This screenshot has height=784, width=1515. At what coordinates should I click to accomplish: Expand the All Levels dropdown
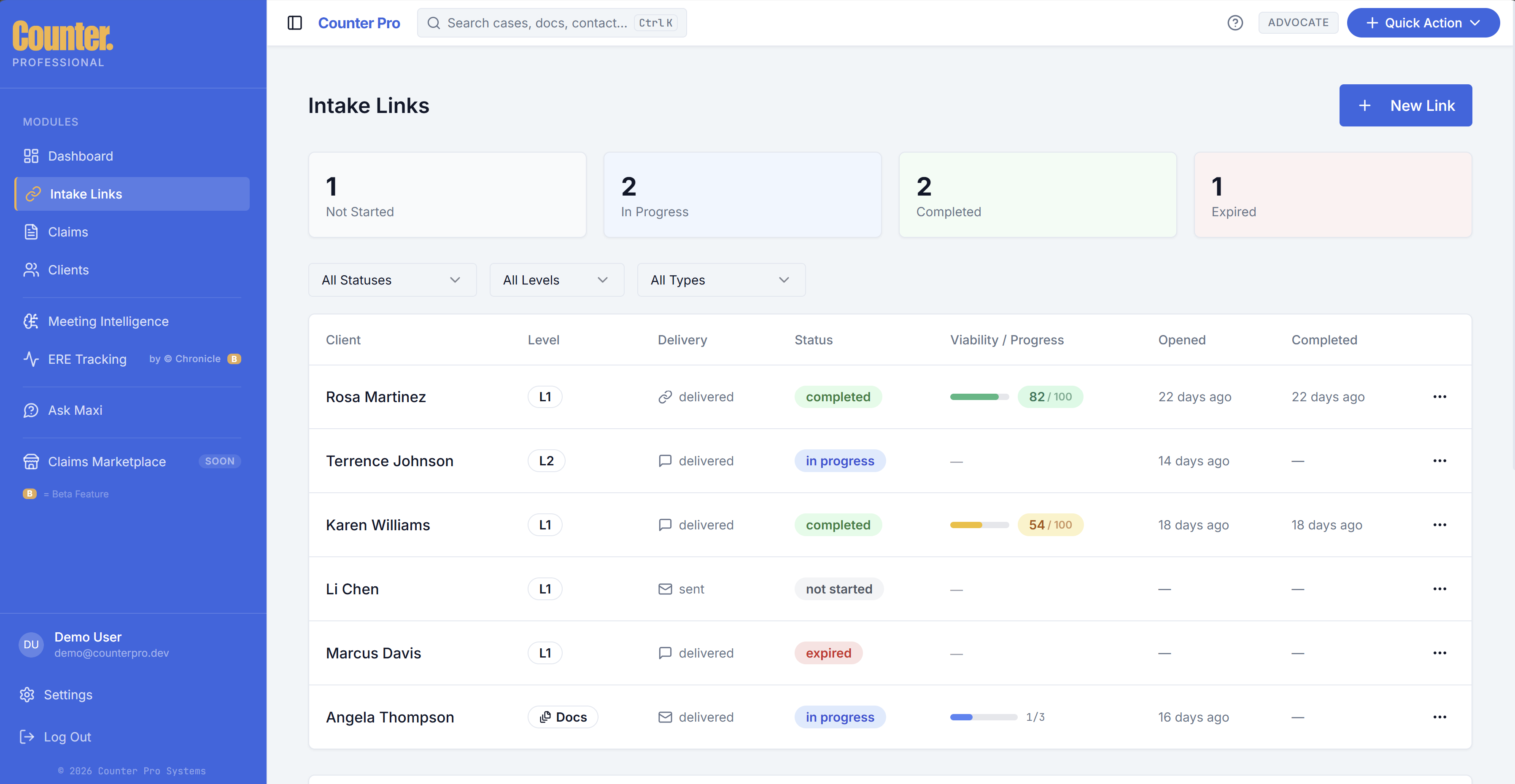click(x=556, y=280)
